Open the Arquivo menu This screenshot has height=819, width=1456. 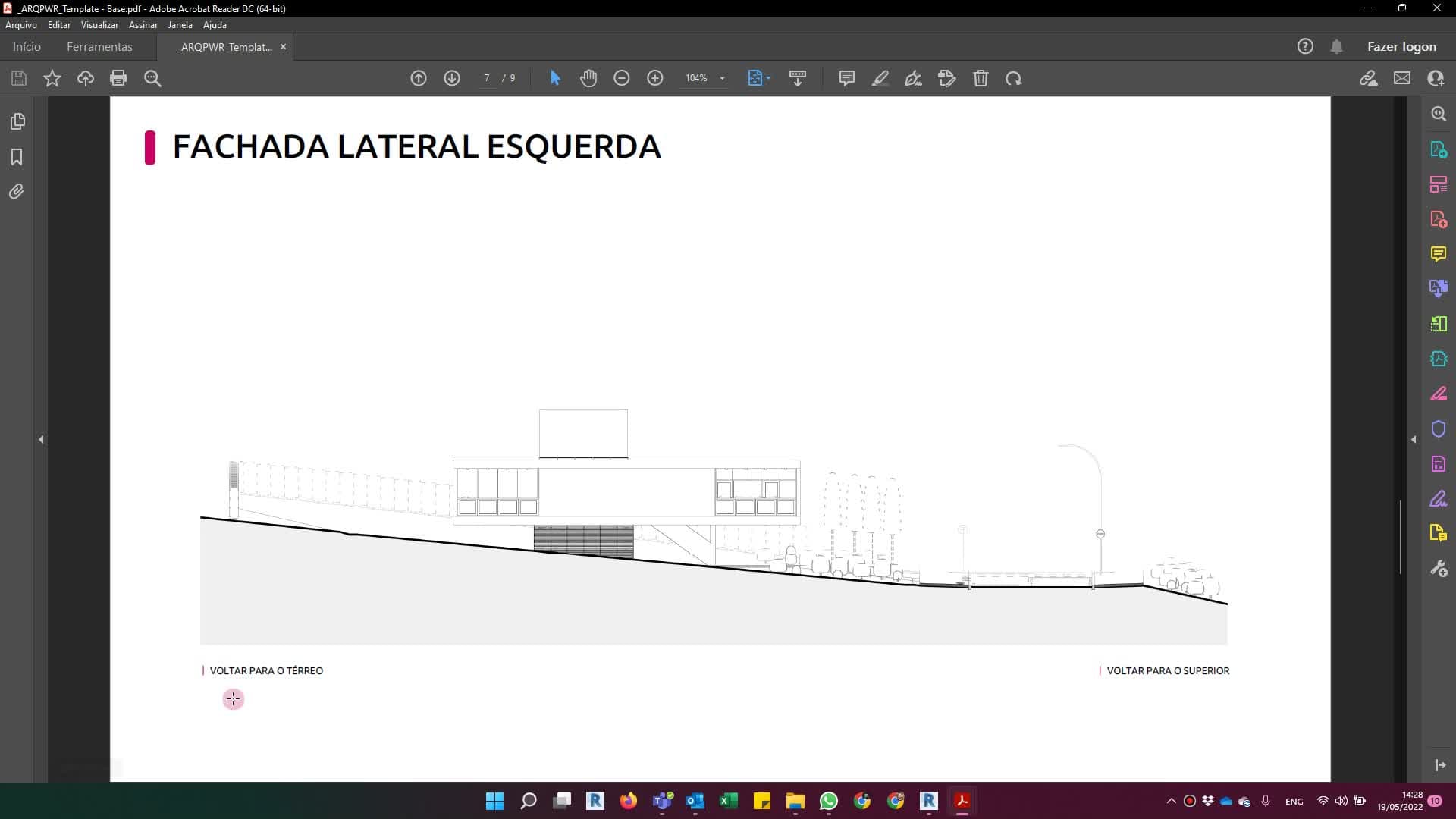(21, 25)
